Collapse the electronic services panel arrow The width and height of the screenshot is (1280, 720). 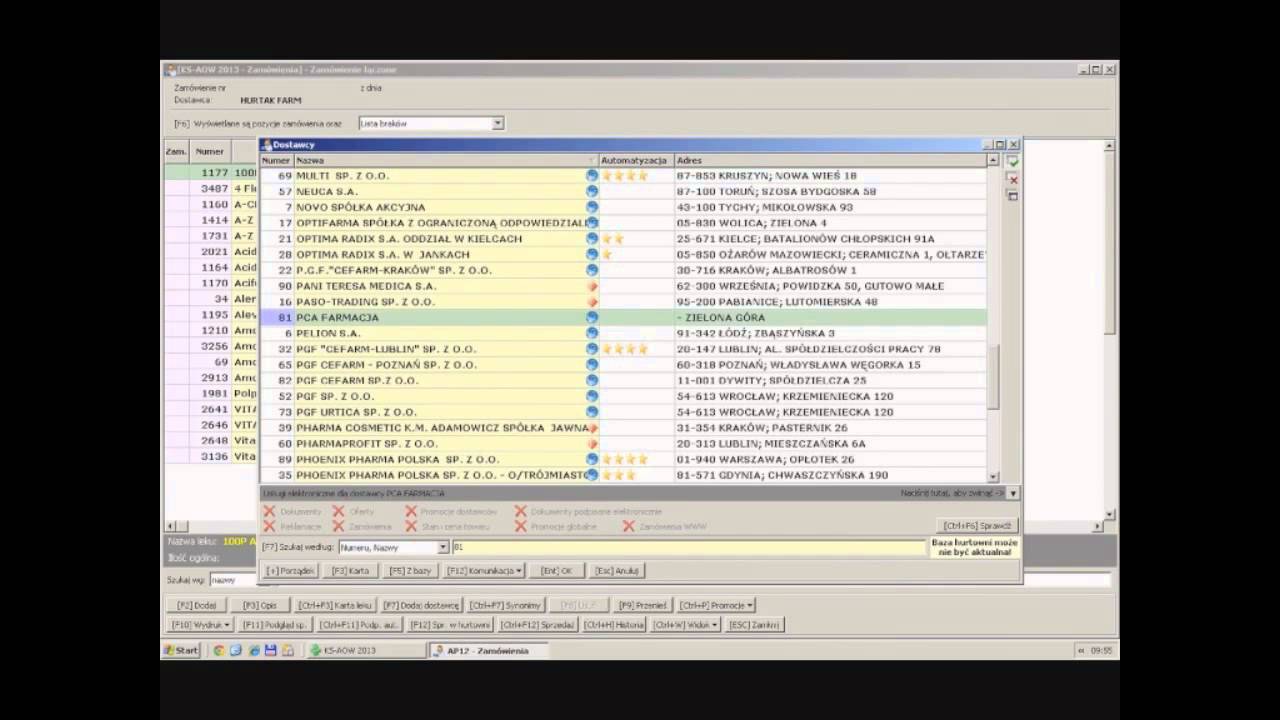click(x=1013, y=493)
